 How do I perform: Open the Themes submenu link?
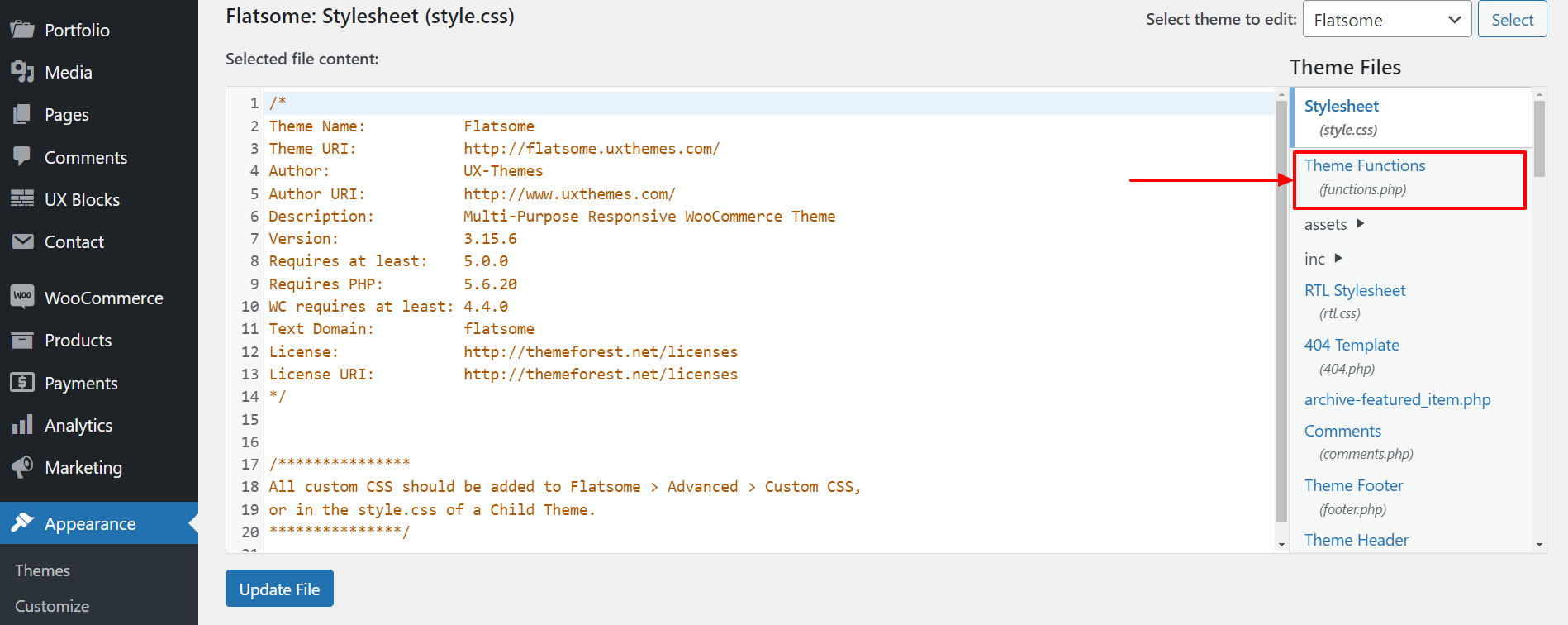[x=42, y=570]
